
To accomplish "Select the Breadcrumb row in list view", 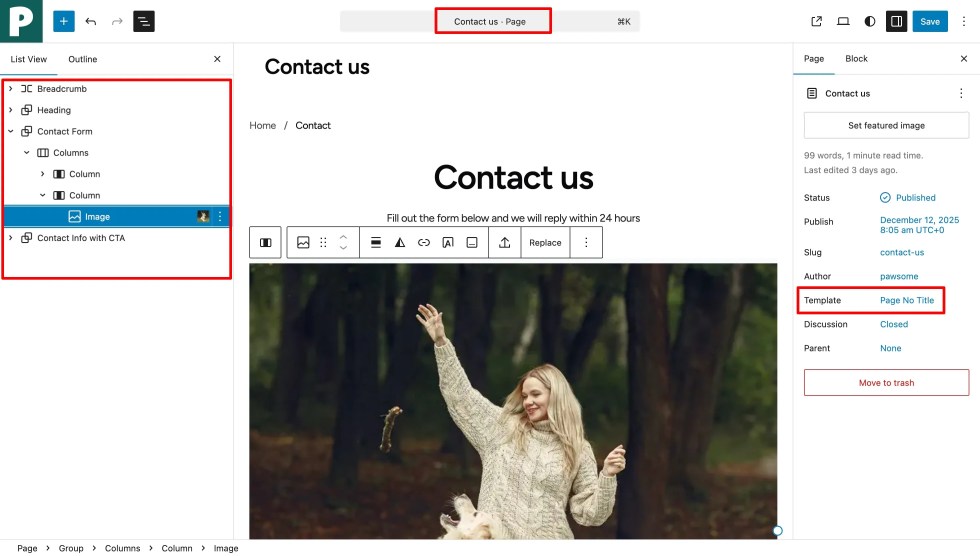I will click(117, 89).
